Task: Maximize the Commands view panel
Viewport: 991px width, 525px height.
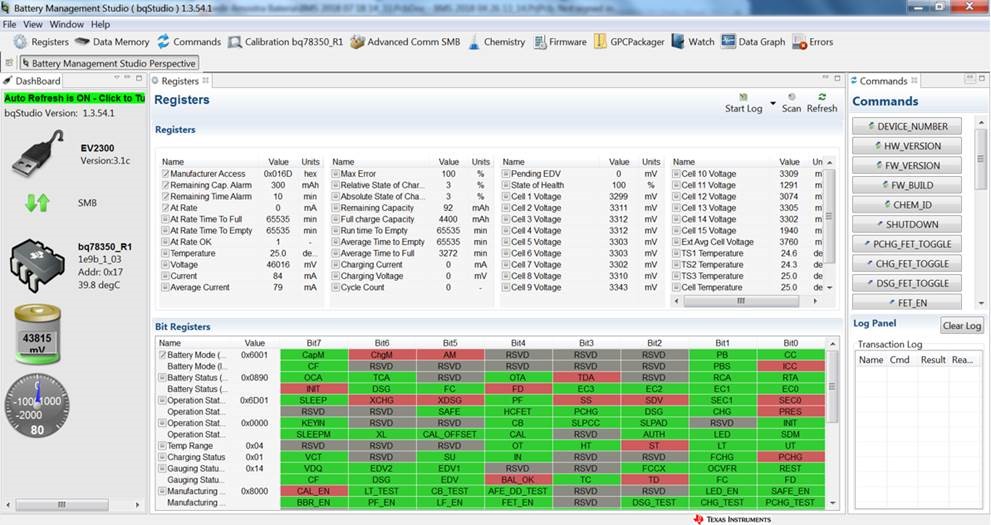Action: (x=982, y=78)
